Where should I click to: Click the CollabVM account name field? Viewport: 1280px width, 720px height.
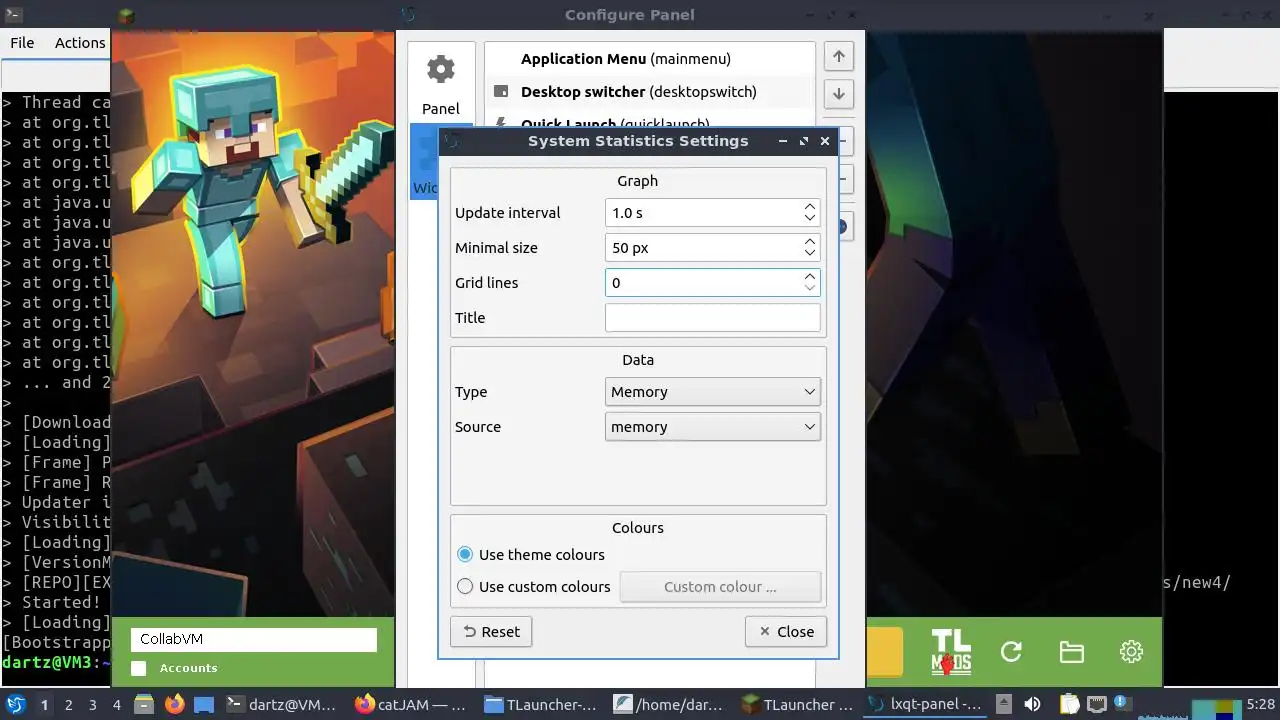tap(254, 639)
